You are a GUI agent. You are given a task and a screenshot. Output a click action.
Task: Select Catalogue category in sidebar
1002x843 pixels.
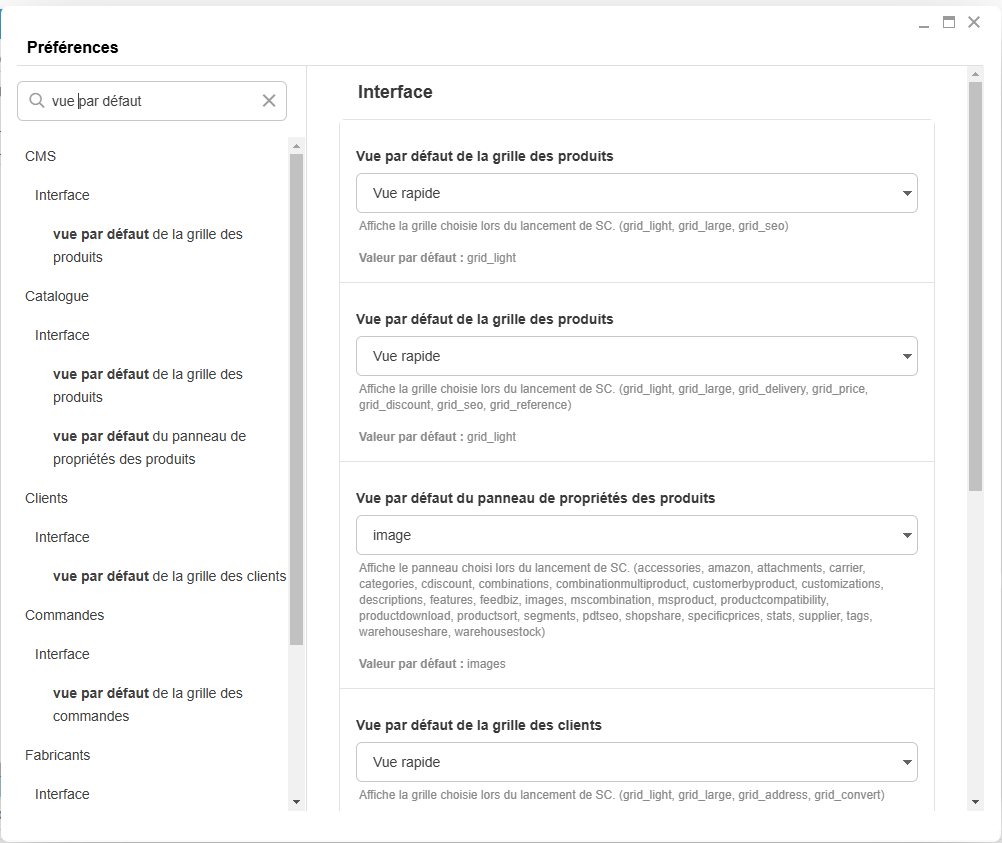(57, 296)
